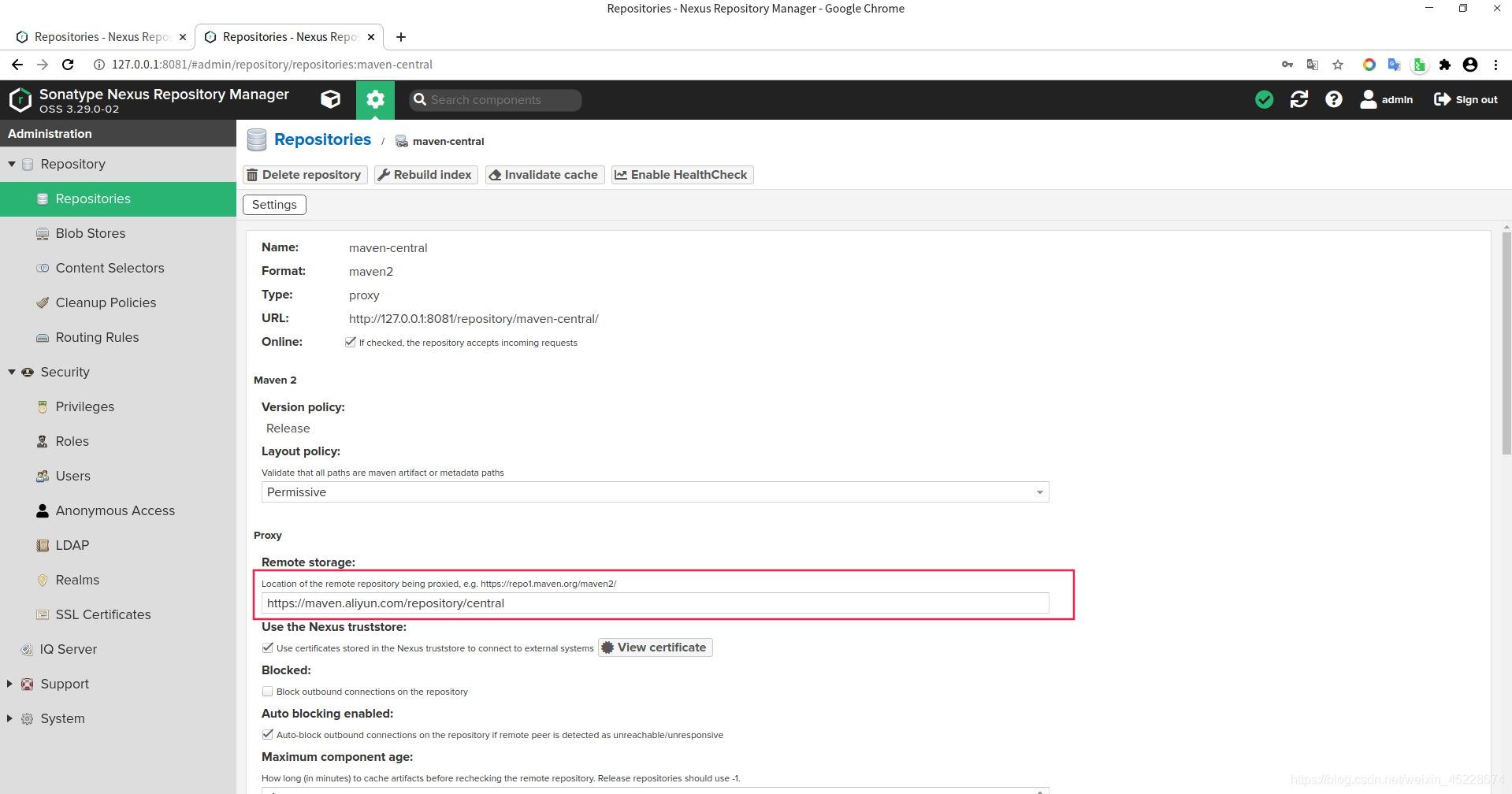
Task: Click Rebuild index button
Action: (425, 175)
